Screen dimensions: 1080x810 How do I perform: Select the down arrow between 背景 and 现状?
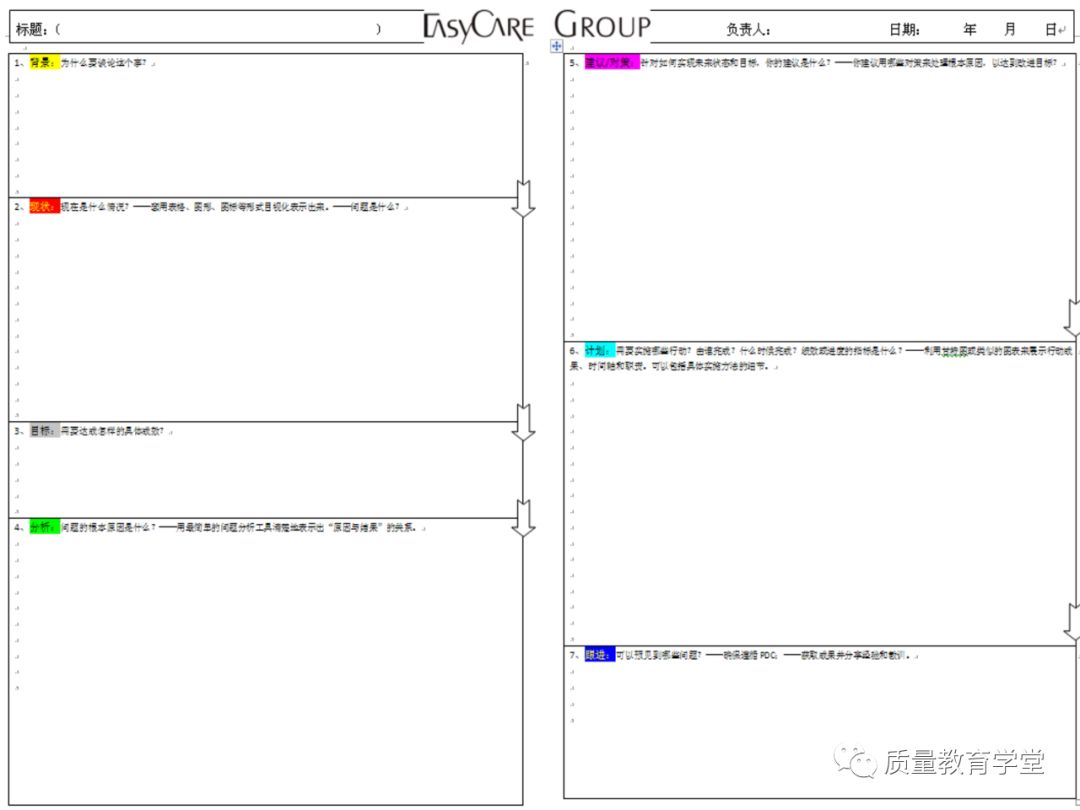pos(523,198)
